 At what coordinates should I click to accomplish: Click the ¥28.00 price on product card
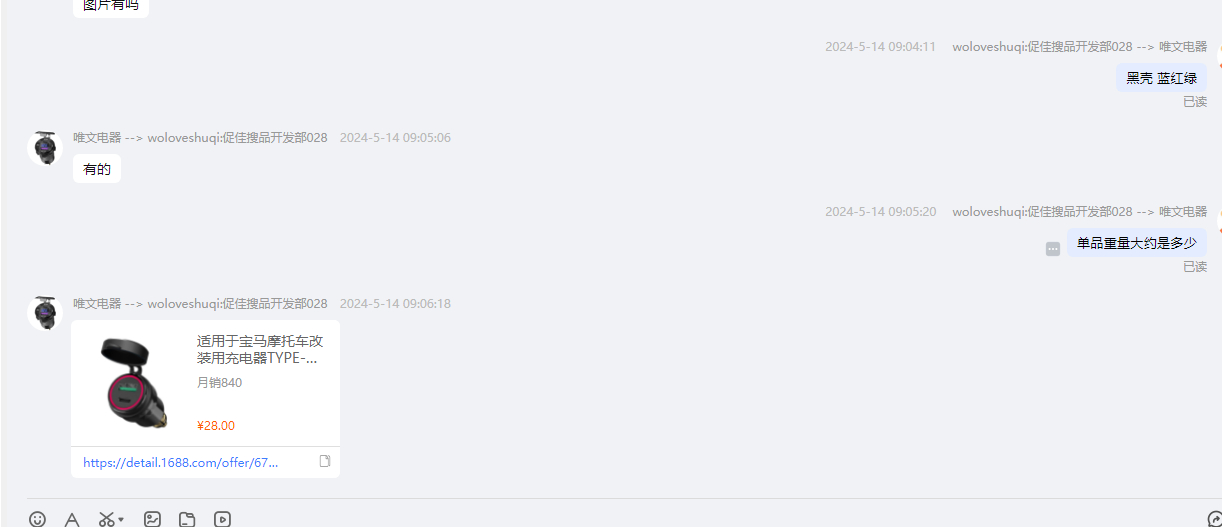click(216, 426)
